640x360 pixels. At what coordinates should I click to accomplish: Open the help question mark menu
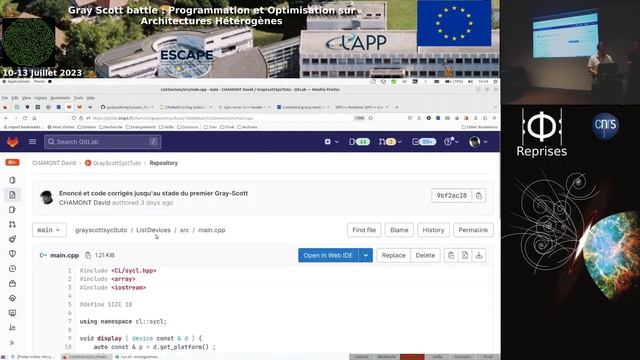click(x=451, y=142)
